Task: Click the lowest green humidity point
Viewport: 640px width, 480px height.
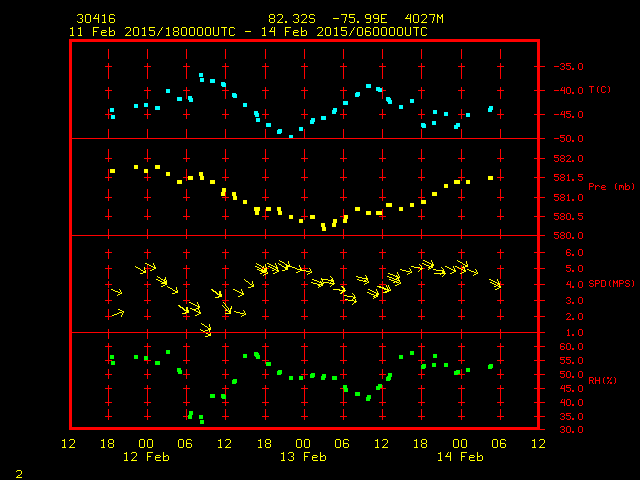Action: pos(202,422)
